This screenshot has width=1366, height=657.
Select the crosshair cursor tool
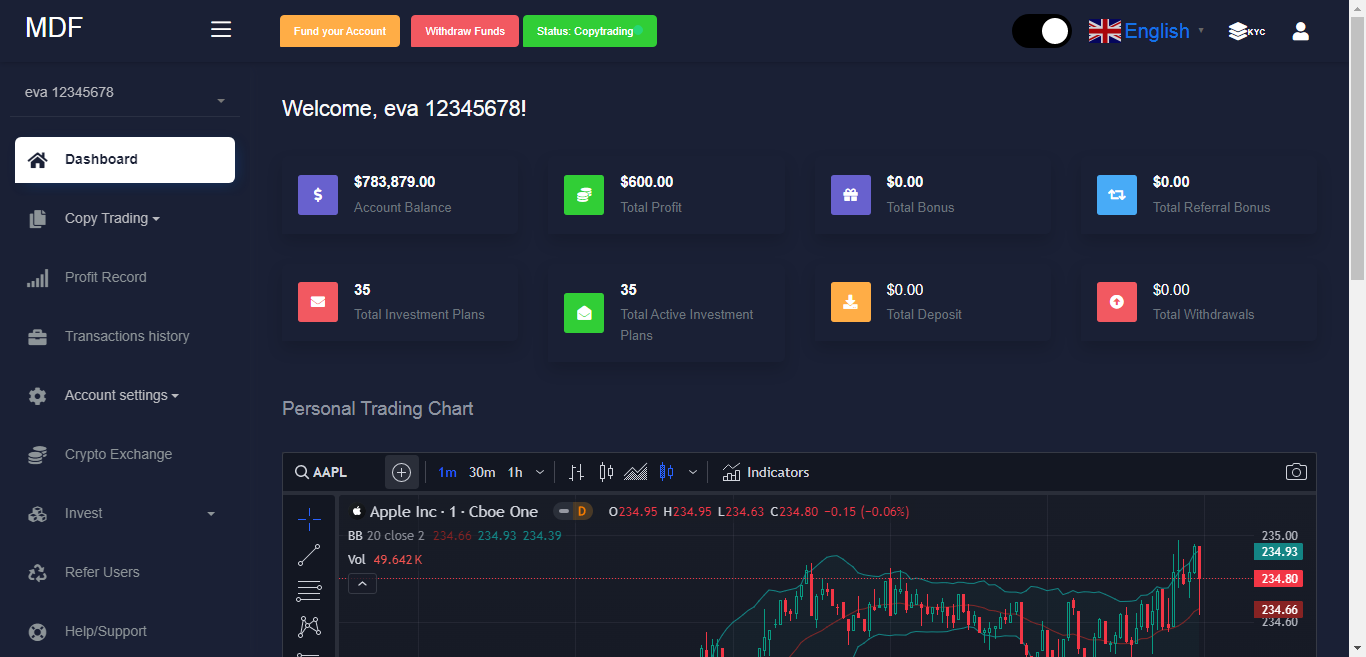(309, 518)
